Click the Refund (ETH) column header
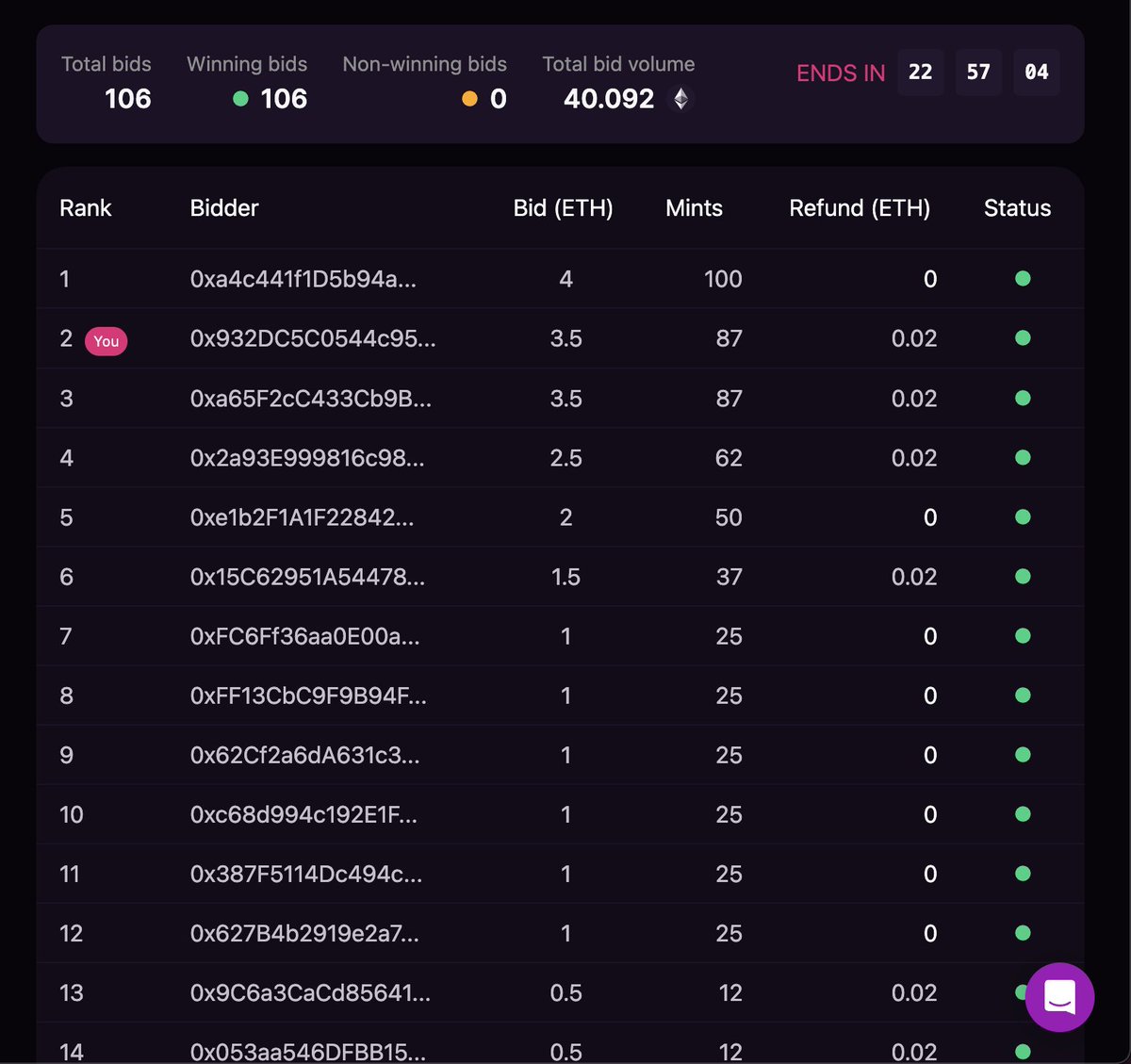This screenshot has width=1131, height=1064. pyautogui.click(x=860, y=208)
